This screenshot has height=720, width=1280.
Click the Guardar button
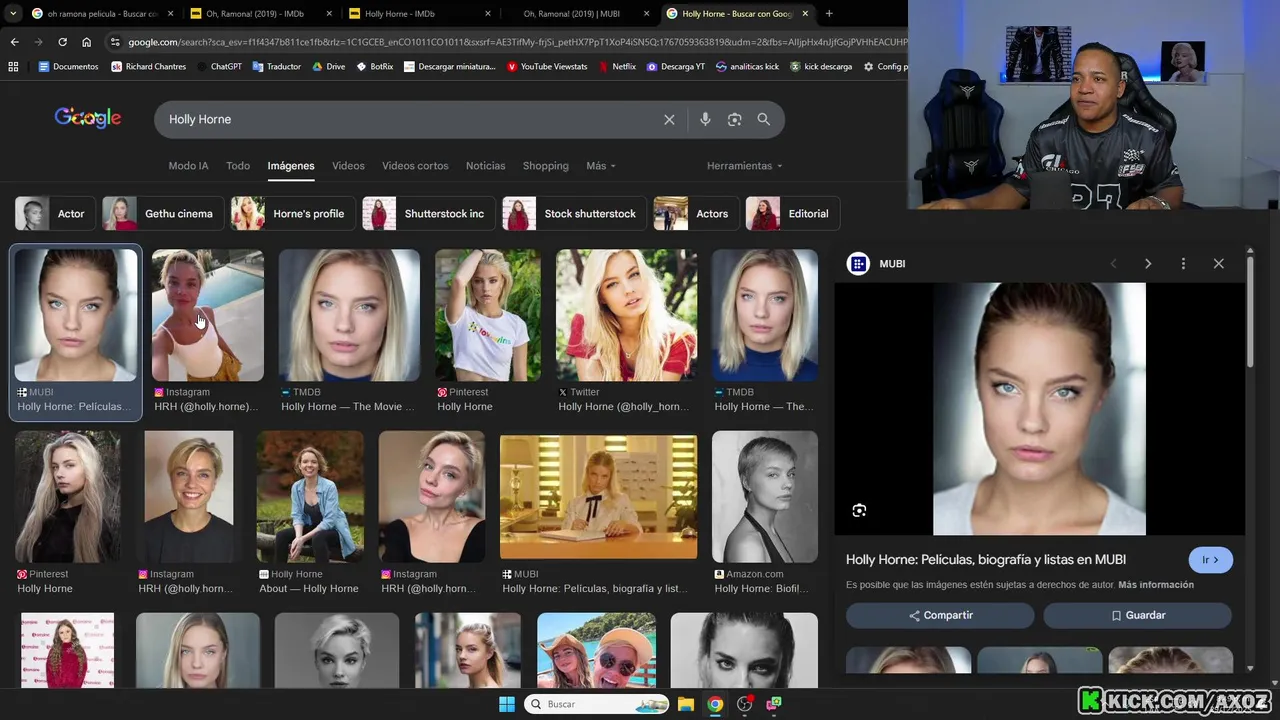tap(1137, 616)
